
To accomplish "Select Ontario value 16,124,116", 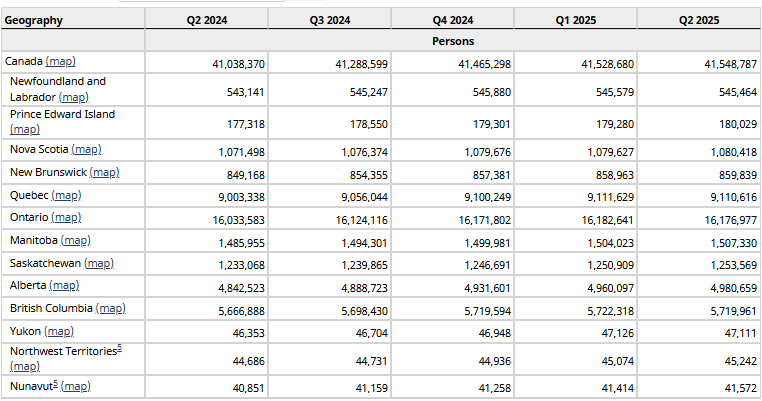I will click(x=362, y=221).
